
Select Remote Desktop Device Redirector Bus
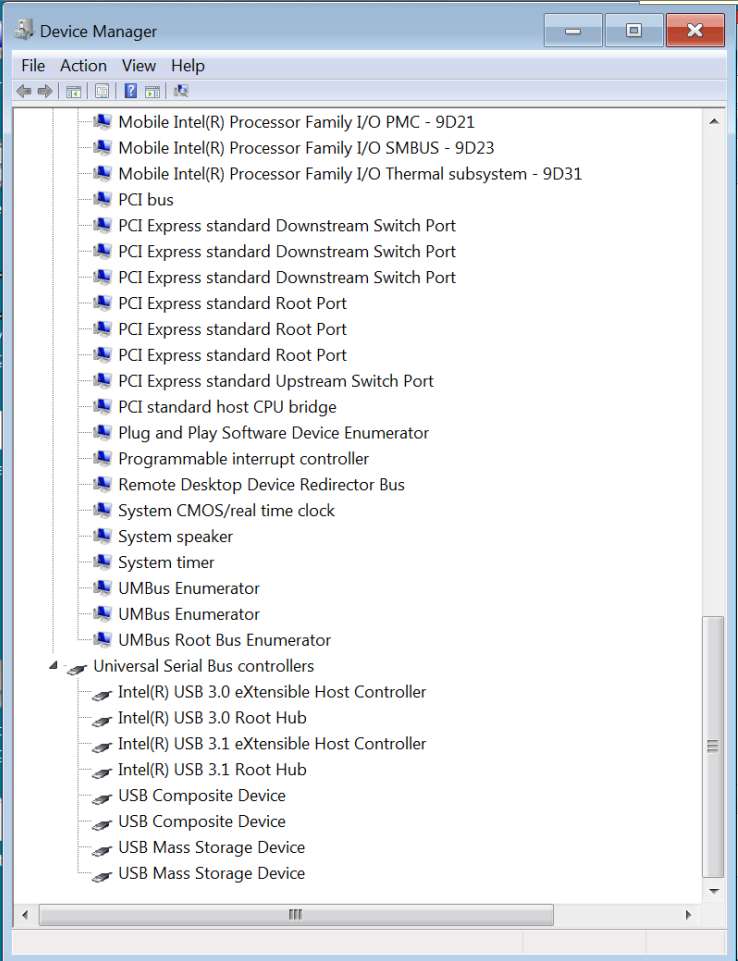262,484
